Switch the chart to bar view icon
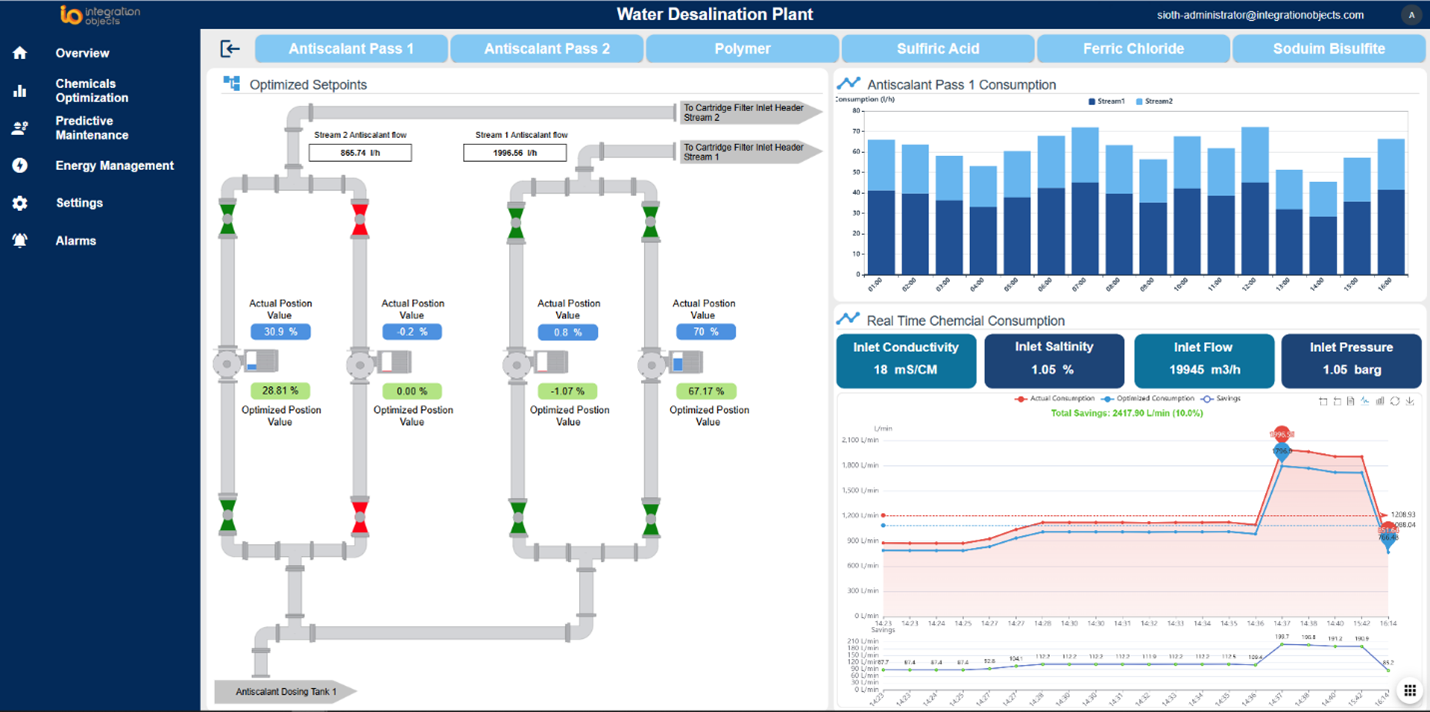Image resolution: width=1430 pixels, height=712 pixels. coord(1380,401)
